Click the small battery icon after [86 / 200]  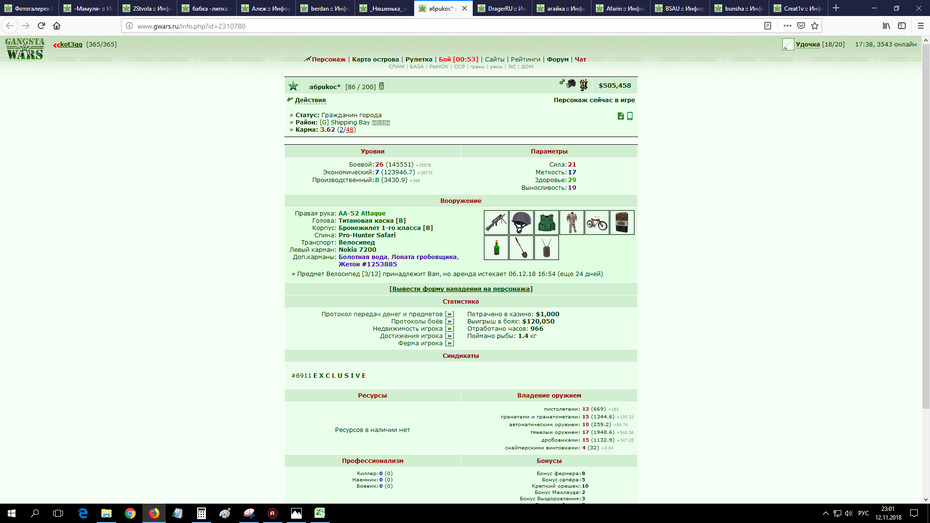click(x=381, y=87)
